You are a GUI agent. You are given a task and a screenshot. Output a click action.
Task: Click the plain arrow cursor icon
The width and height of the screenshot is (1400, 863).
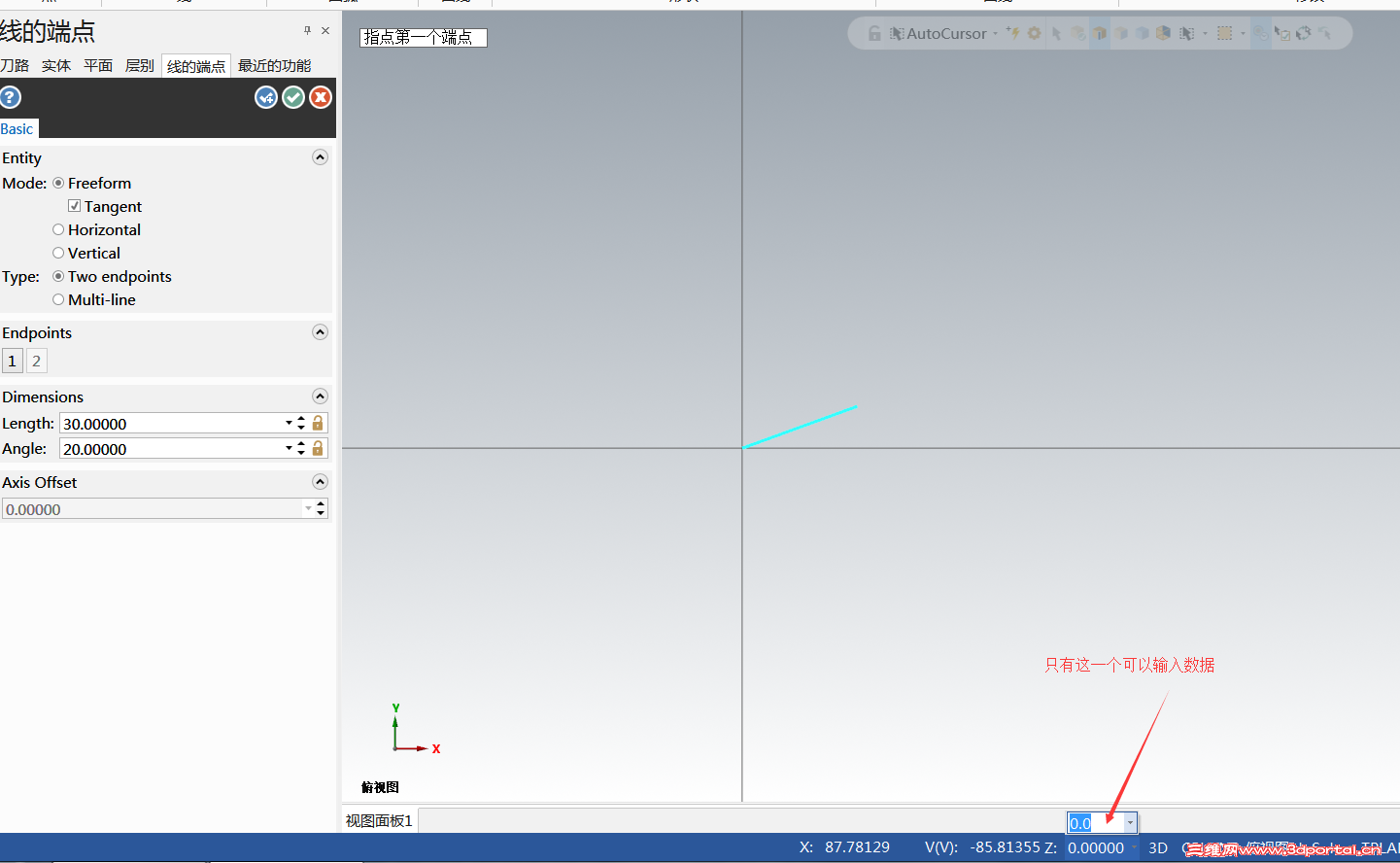coord(1056,34)
